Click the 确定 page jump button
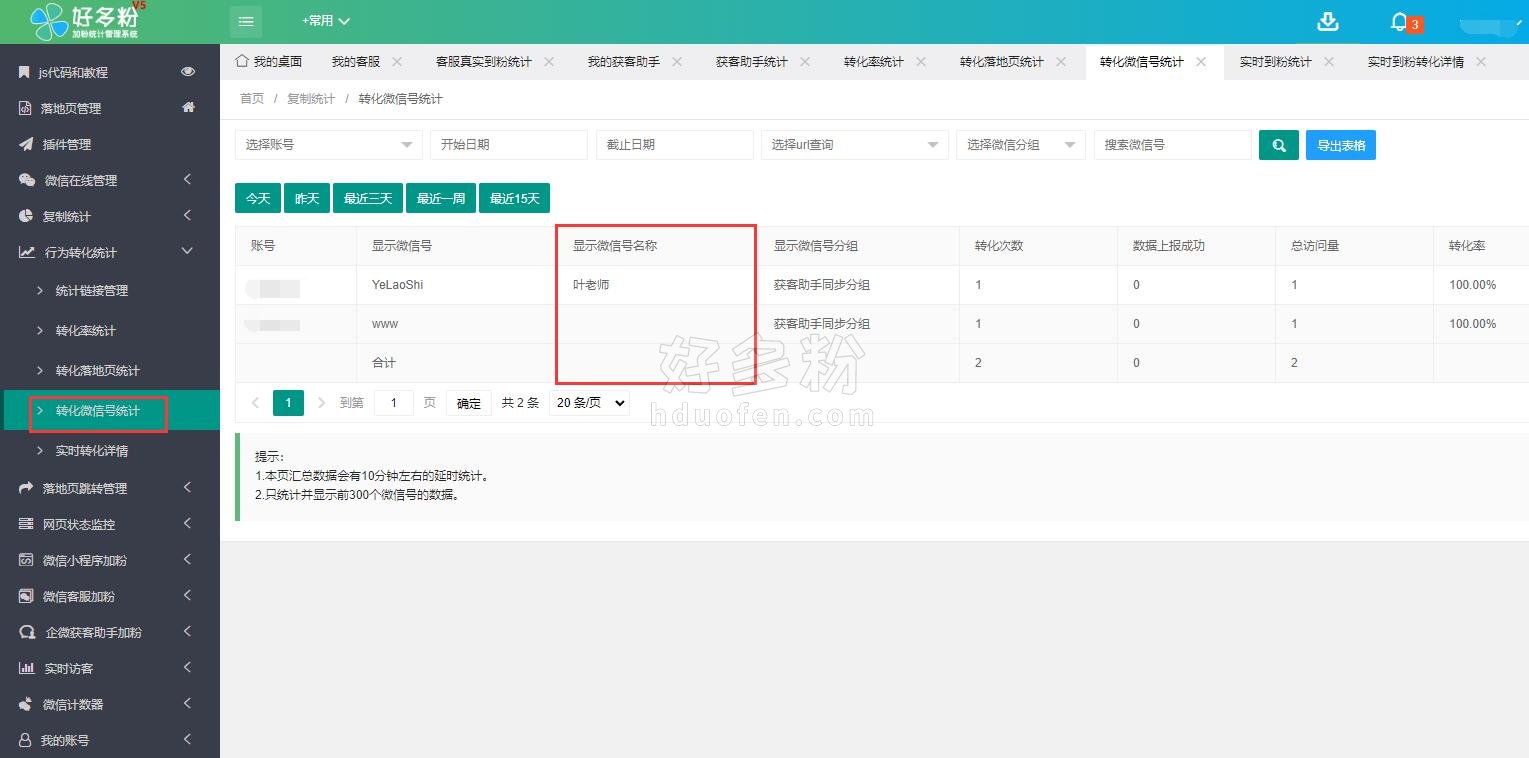The image size is (1529, 758). [x=469, y=403]
